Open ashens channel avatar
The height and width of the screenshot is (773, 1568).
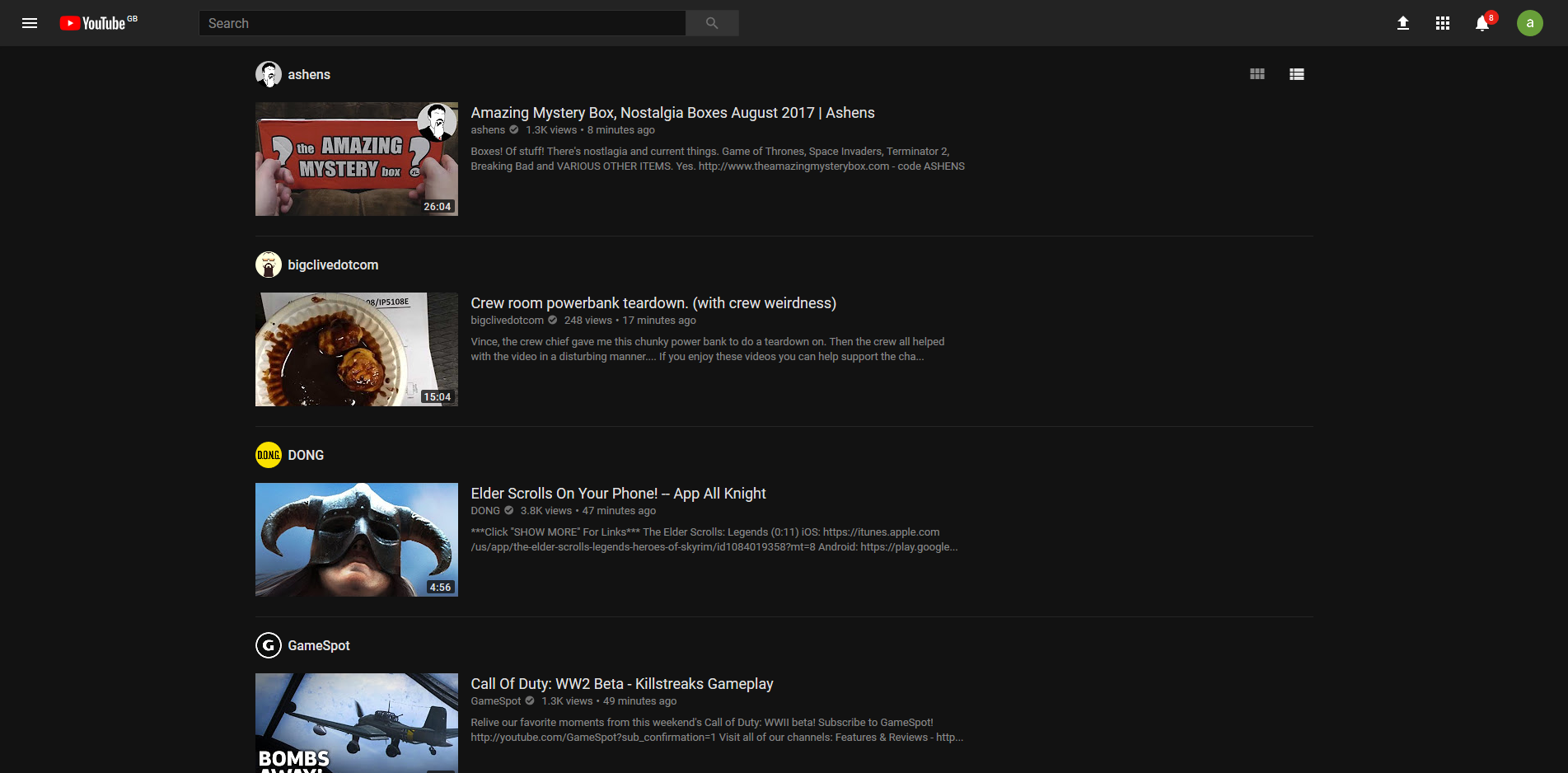click(269, 74)
